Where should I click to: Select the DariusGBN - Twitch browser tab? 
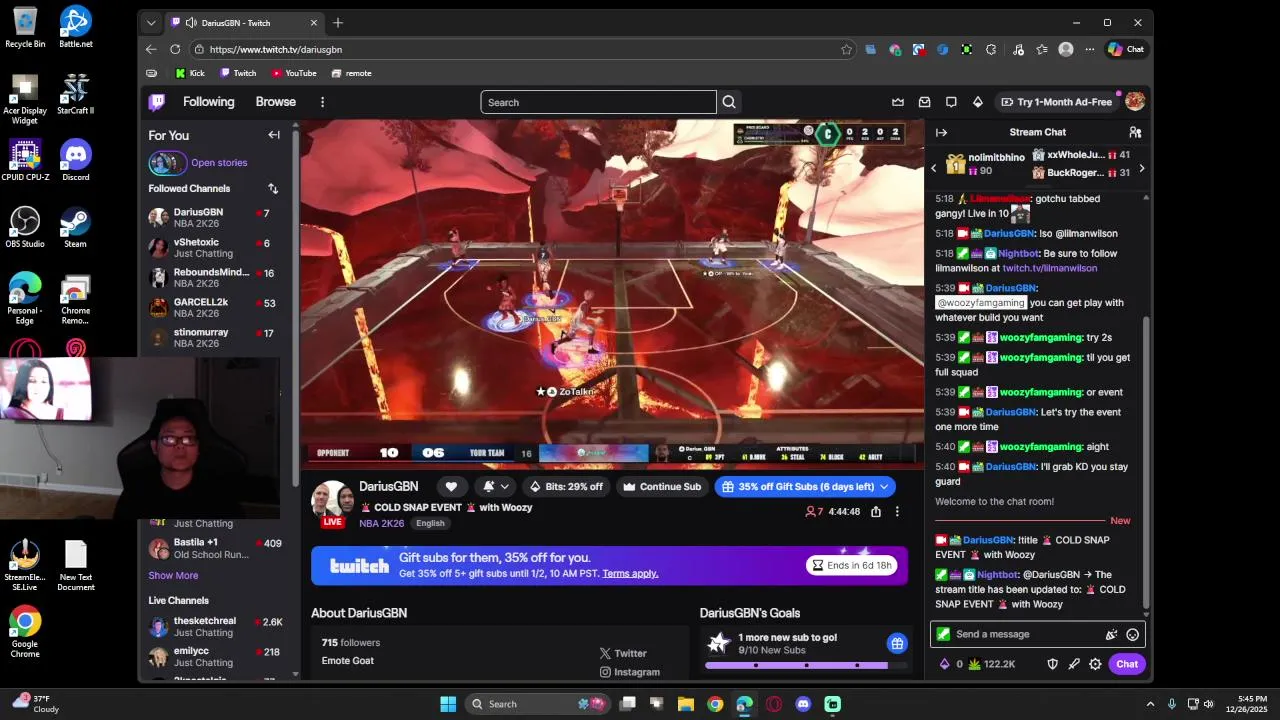point(245,23)
